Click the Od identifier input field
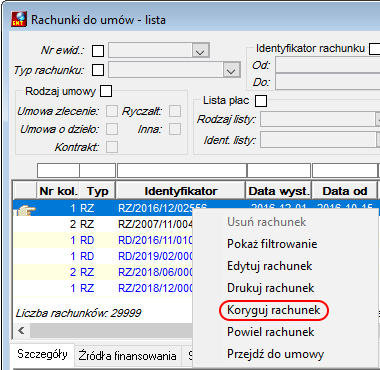 (328, 65)
